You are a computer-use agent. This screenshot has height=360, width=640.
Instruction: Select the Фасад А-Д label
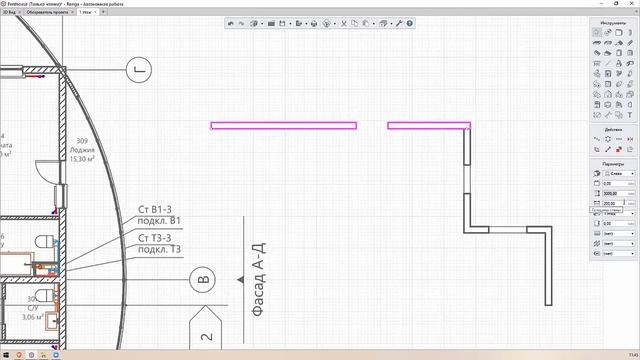tap(258, 280)
